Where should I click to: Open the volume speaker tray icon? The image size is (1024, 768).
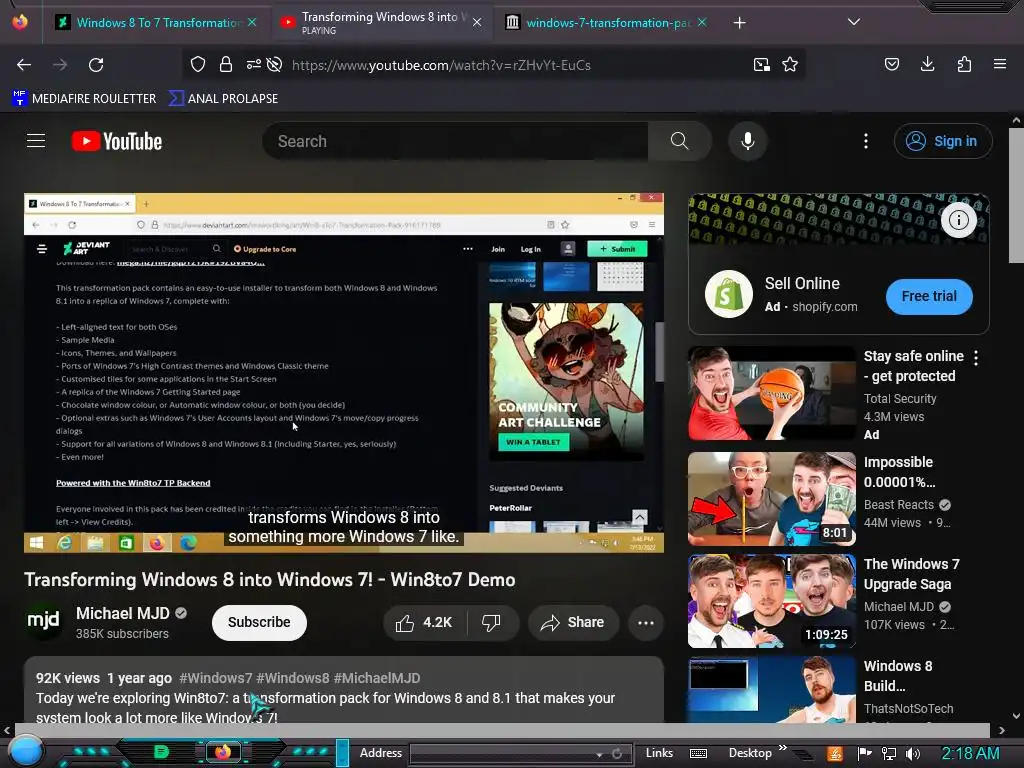(x=913, y=754)
